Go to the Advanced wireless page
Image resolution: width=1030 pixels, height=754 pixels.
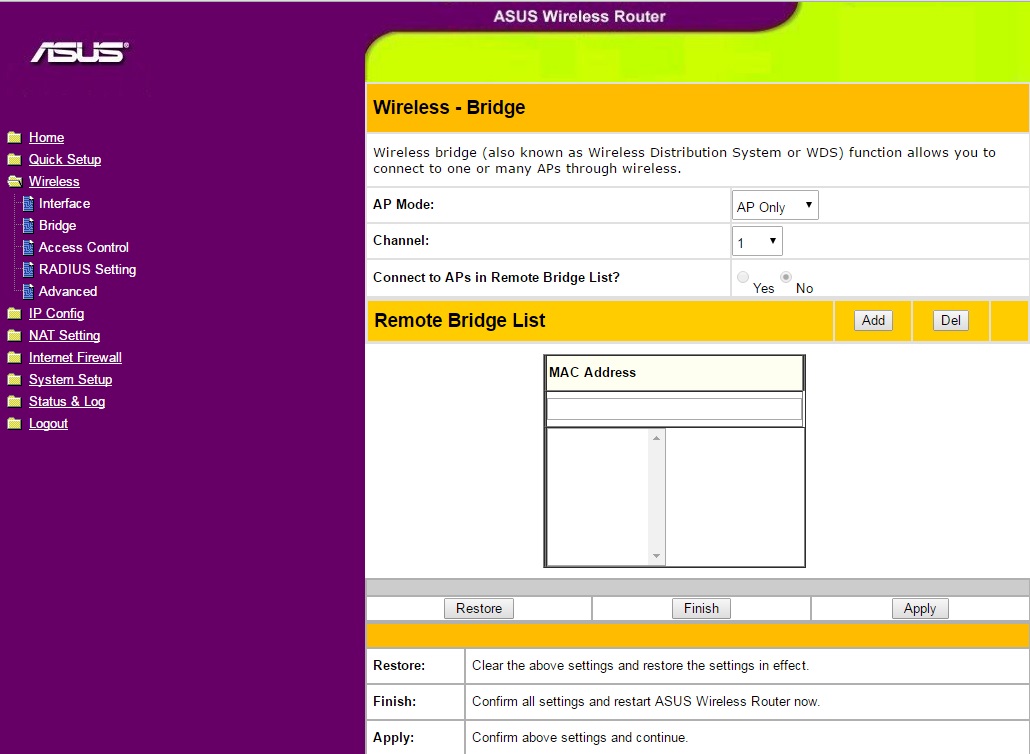pos(68,292)
